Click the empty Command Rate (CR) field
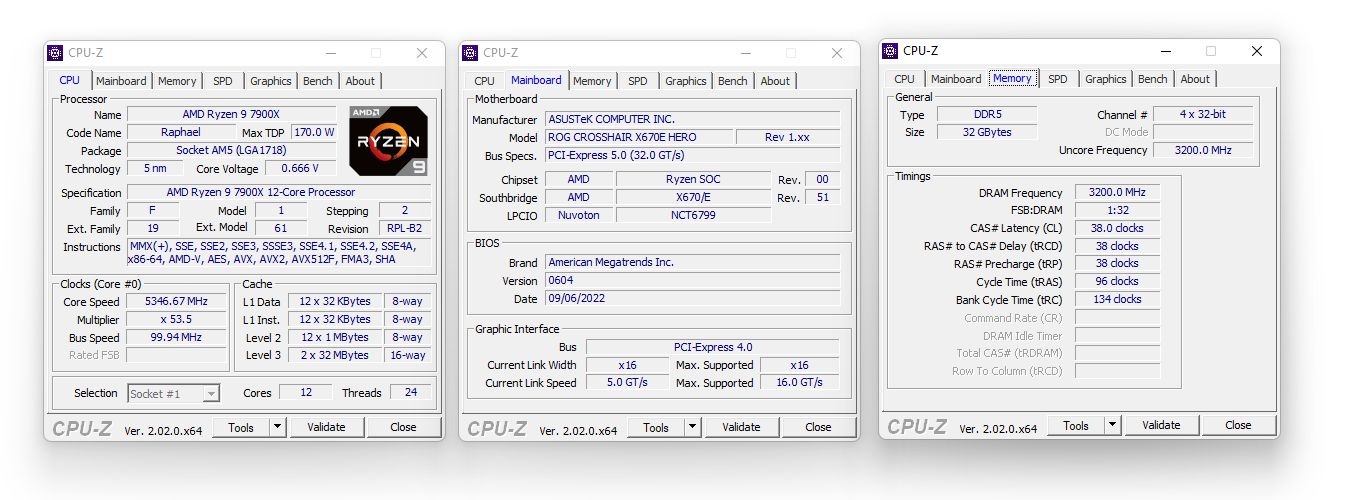The image size is (1352, 500). pyautogui.click(x=1117, y=318)
